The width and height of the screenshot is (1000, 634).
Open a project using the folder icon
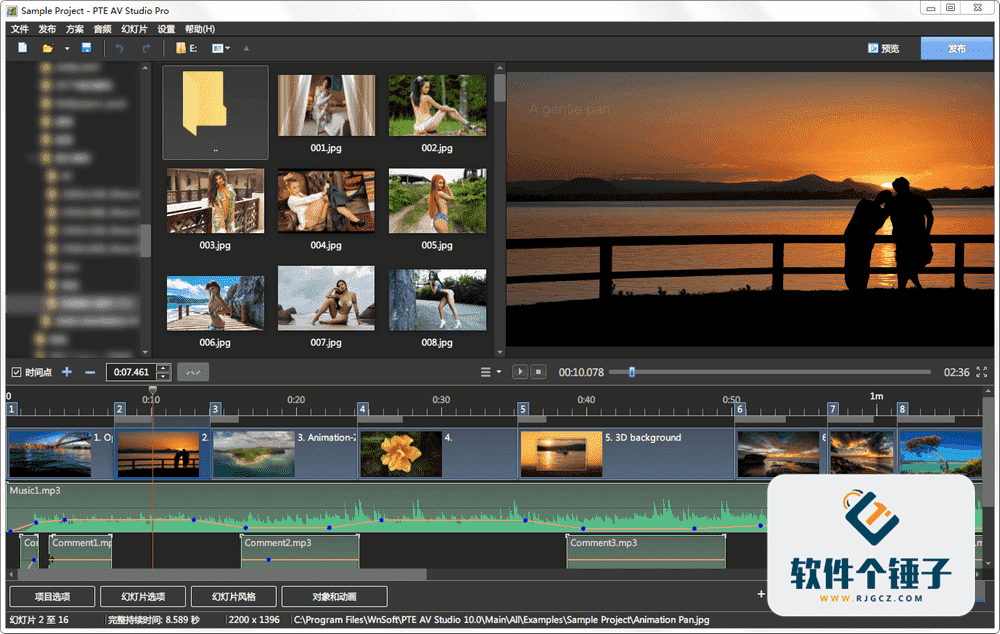[47, 47]
